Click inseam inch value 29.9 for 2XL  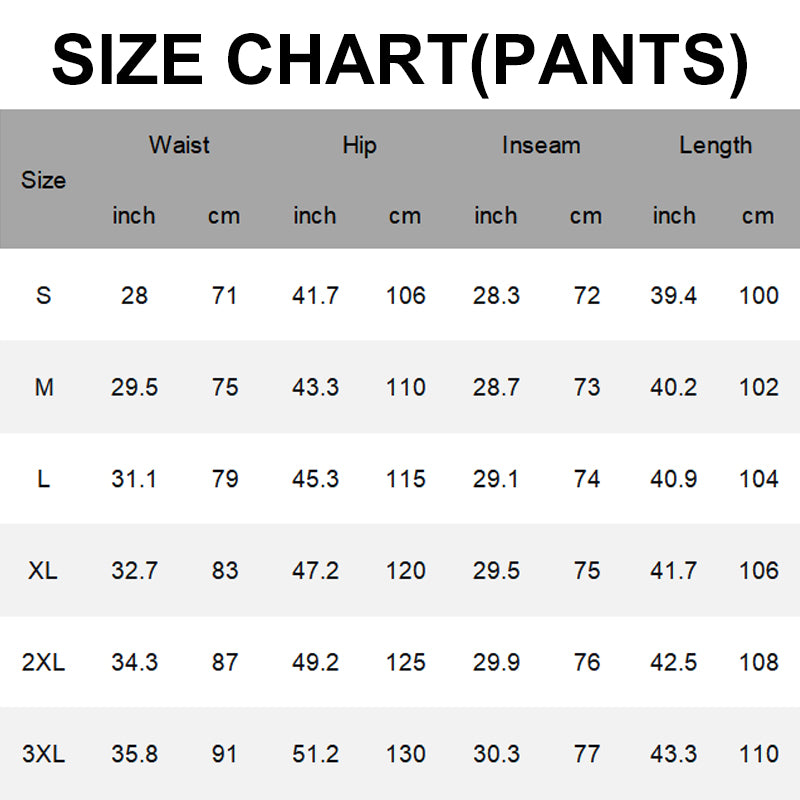(495, 662)
